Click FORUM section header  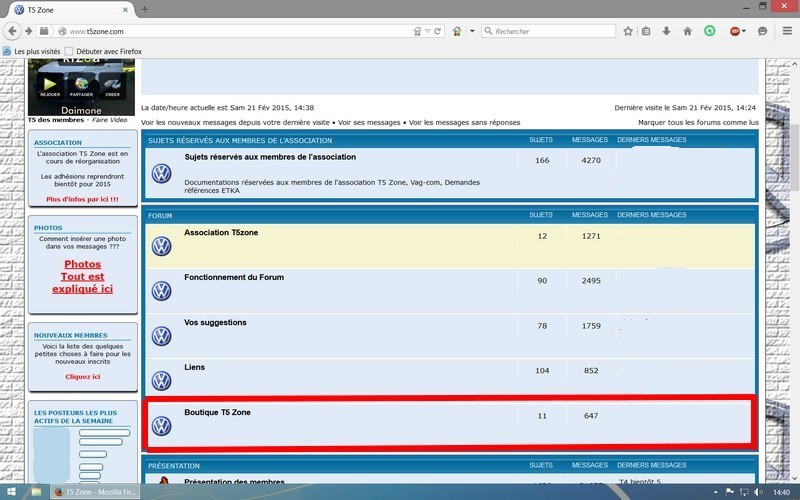pyautogui.click(x=160, y=216)
